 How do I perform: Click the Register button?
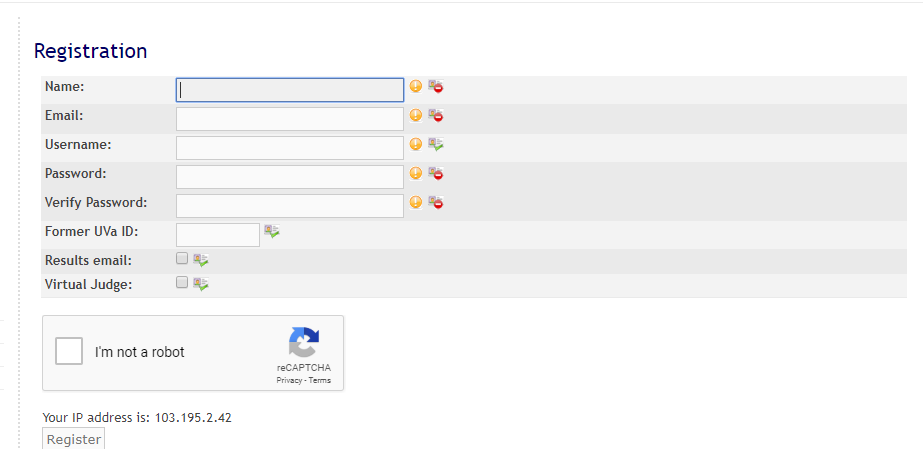74,440
